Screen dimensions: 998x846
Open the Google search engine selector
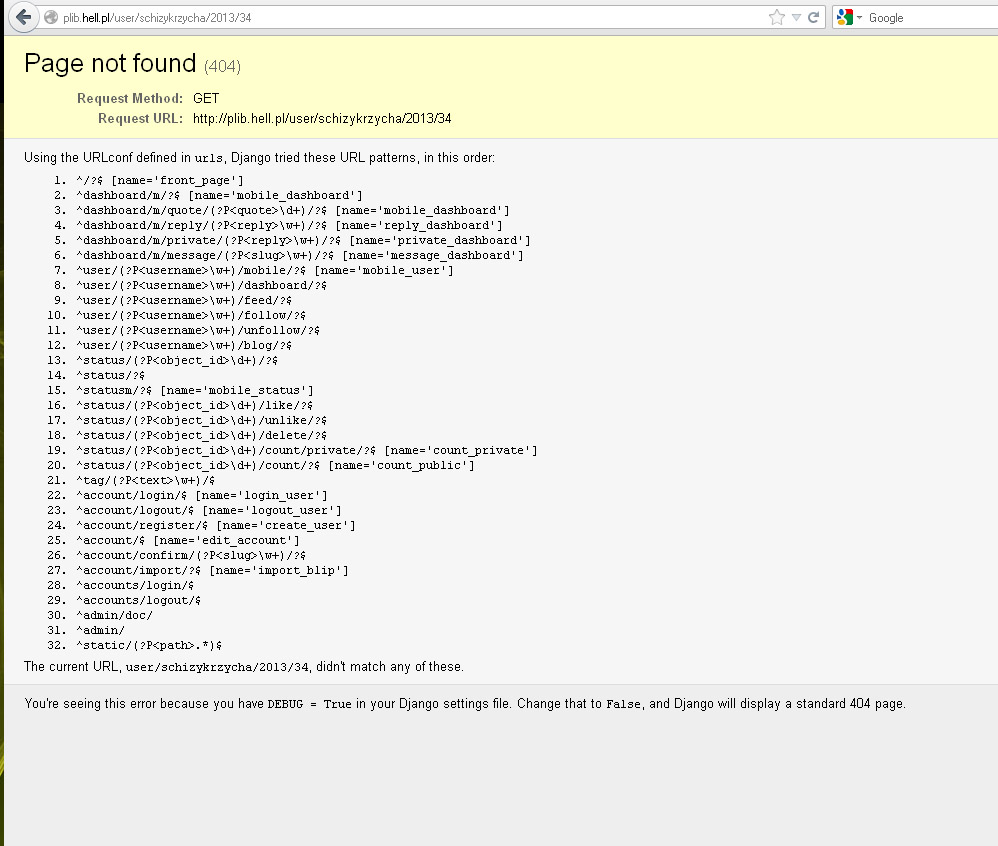pyautogui.click(x=849, y=17)
